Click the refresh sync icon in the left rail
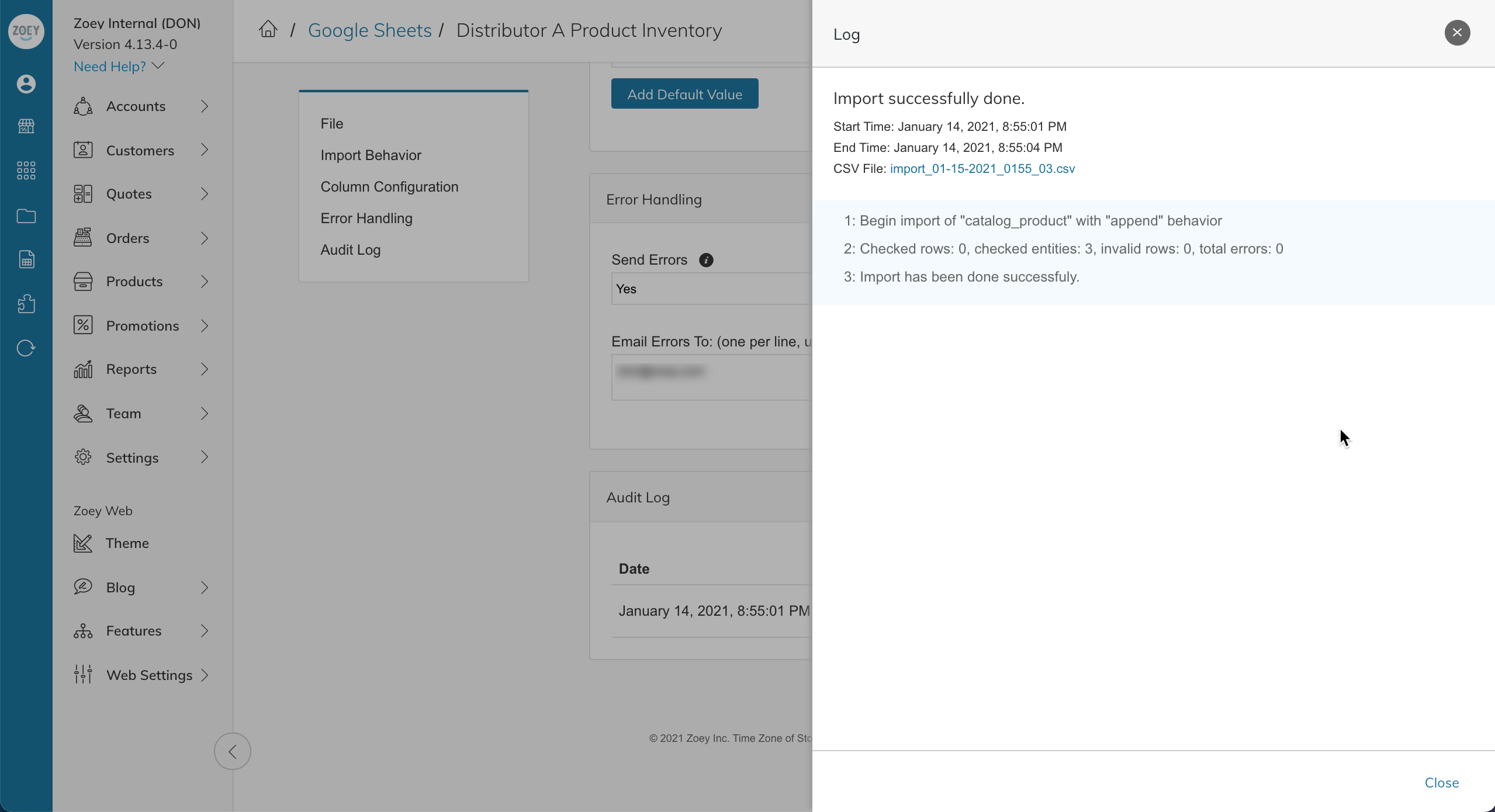Viewport: 1495px width, 812px height. [26, 348]
